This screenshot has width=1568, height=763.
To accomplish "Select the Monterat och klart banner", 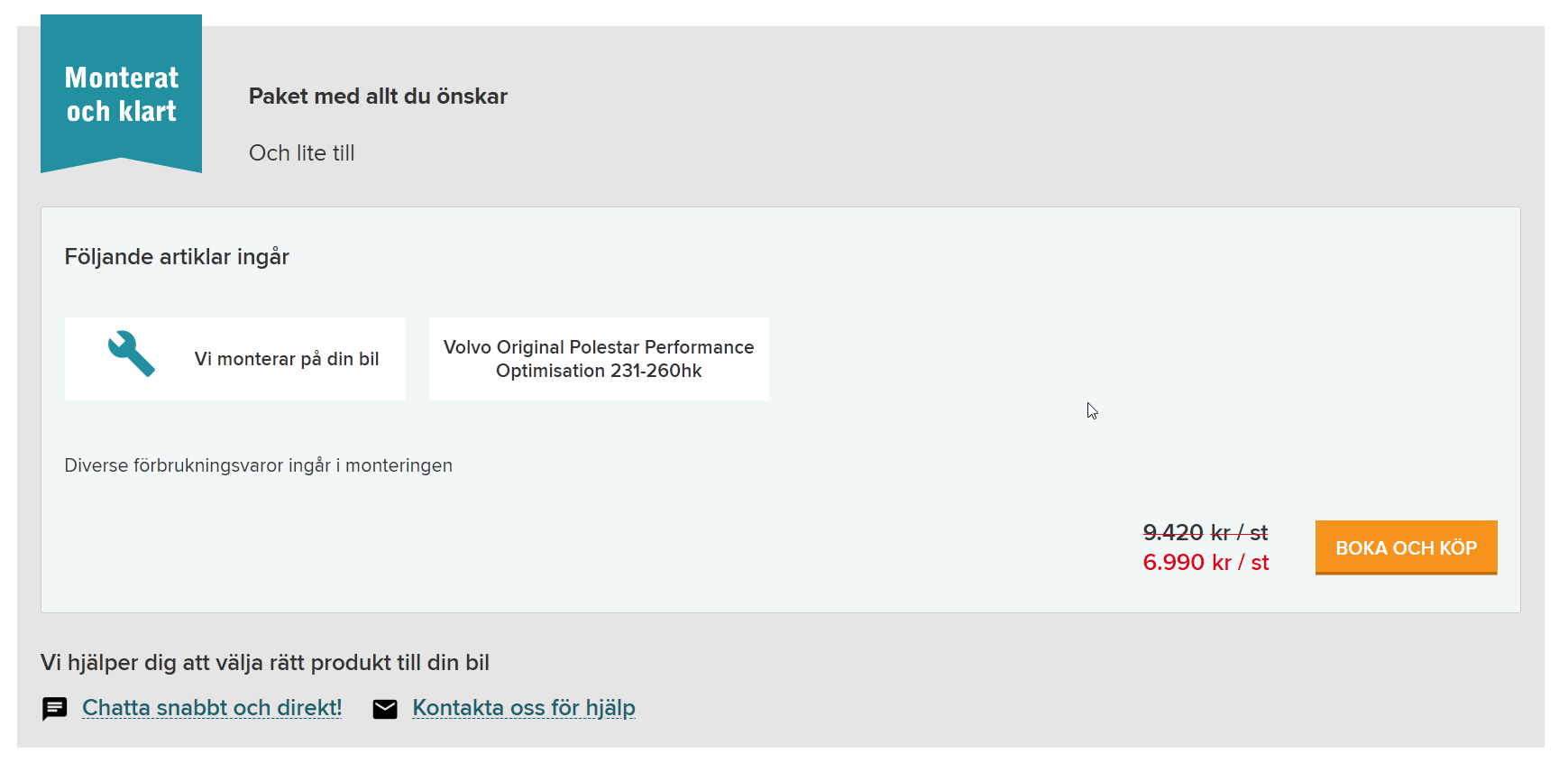I will 121,94.
